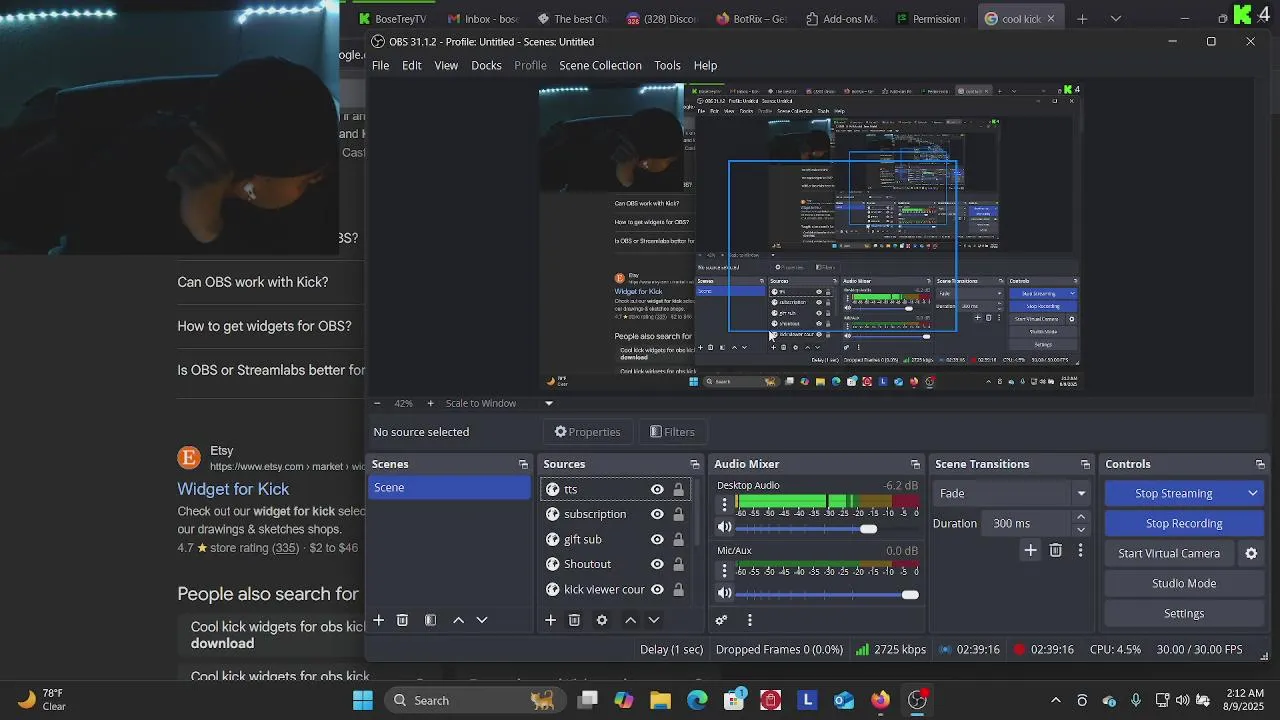
Task: Hide the subscription source eye icon
Action: coord(657,514)
